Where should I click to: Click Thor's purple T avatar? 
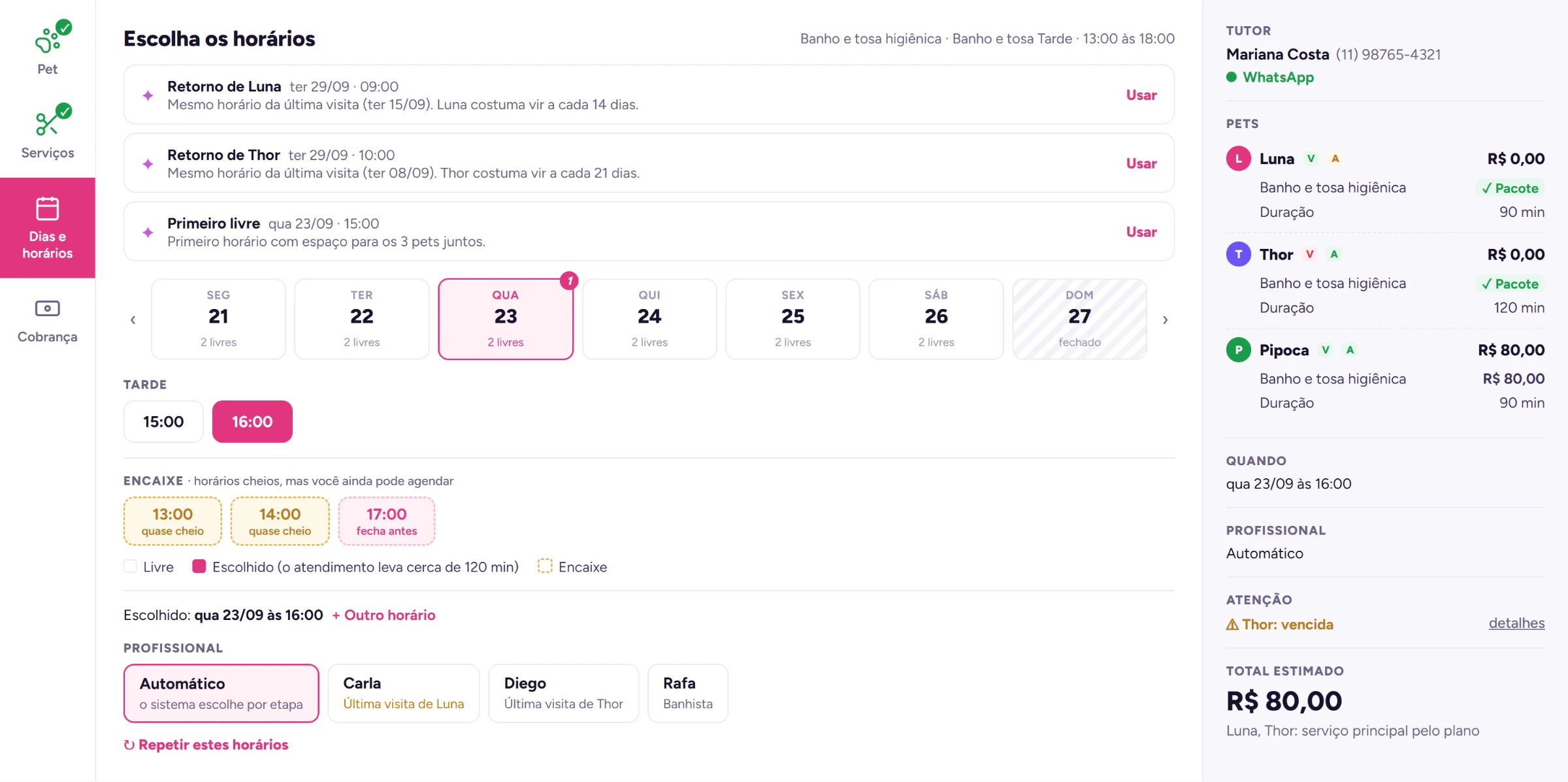click(x=1238, y=254)
